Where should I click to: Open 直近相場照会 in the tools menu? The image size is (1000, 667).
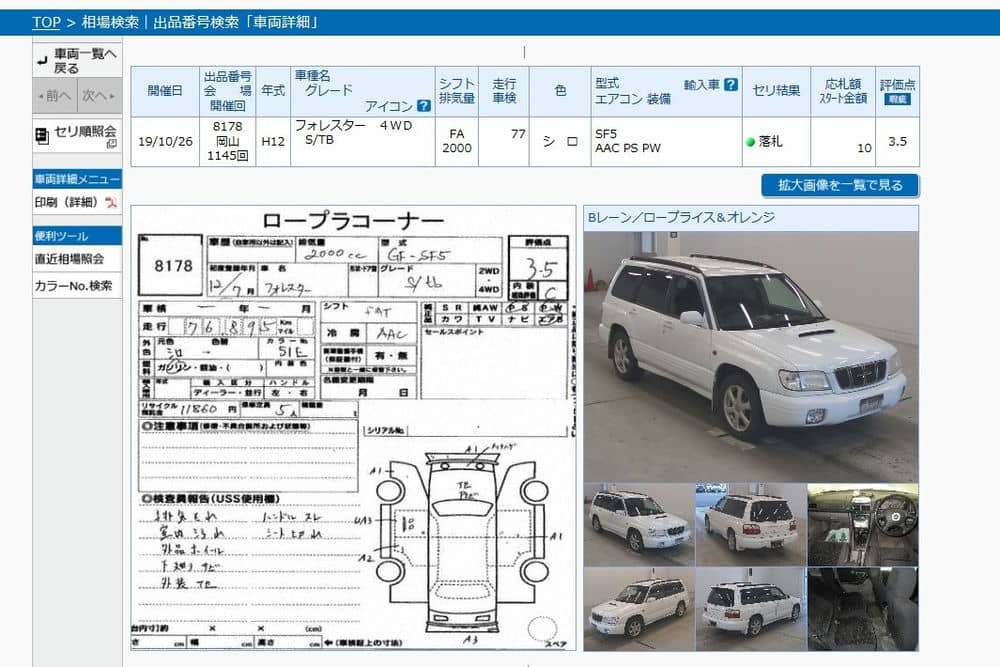point(70,259)
